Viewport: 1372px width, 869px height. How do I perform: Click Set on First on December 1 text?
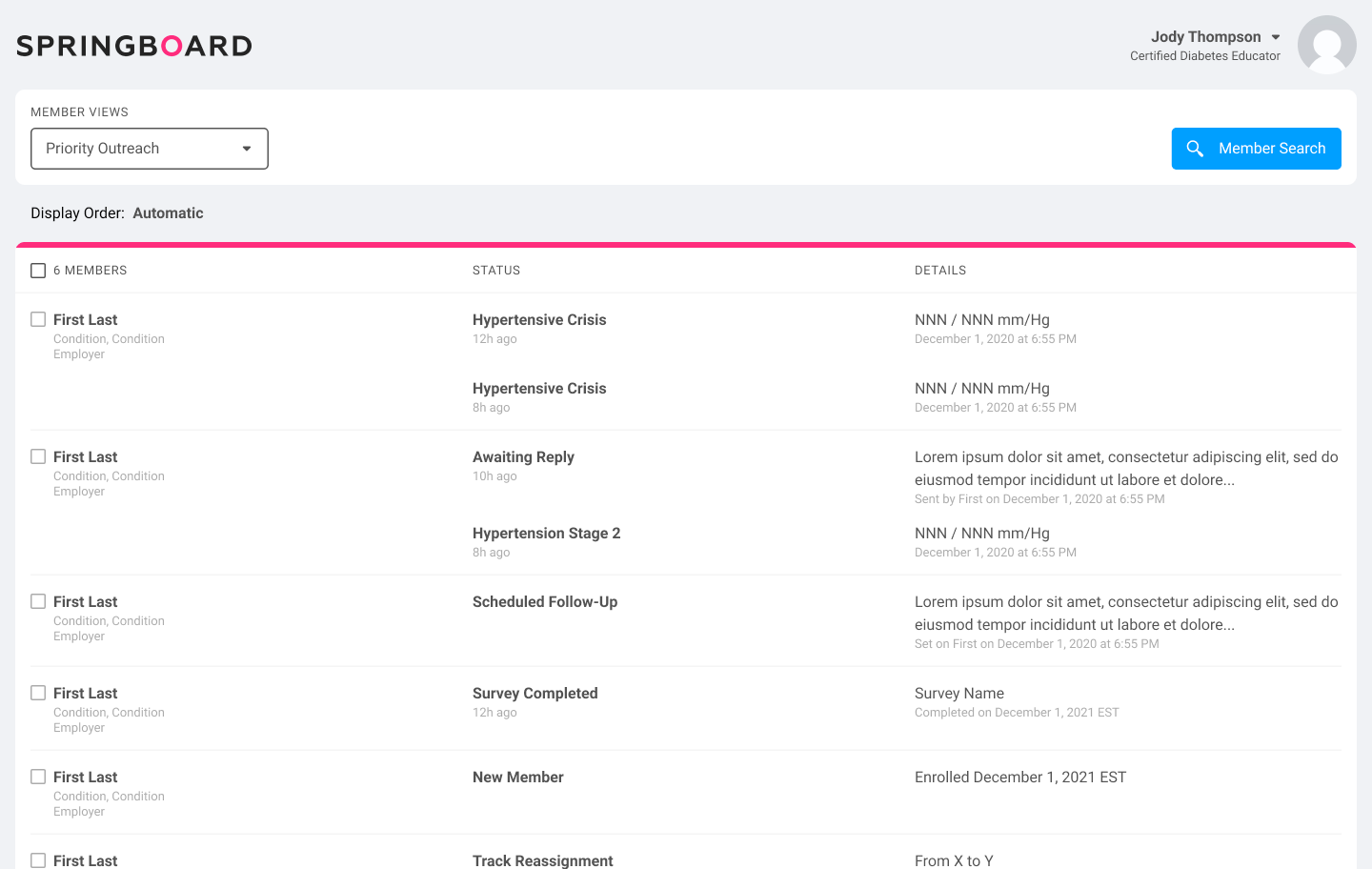(1037, 644)
